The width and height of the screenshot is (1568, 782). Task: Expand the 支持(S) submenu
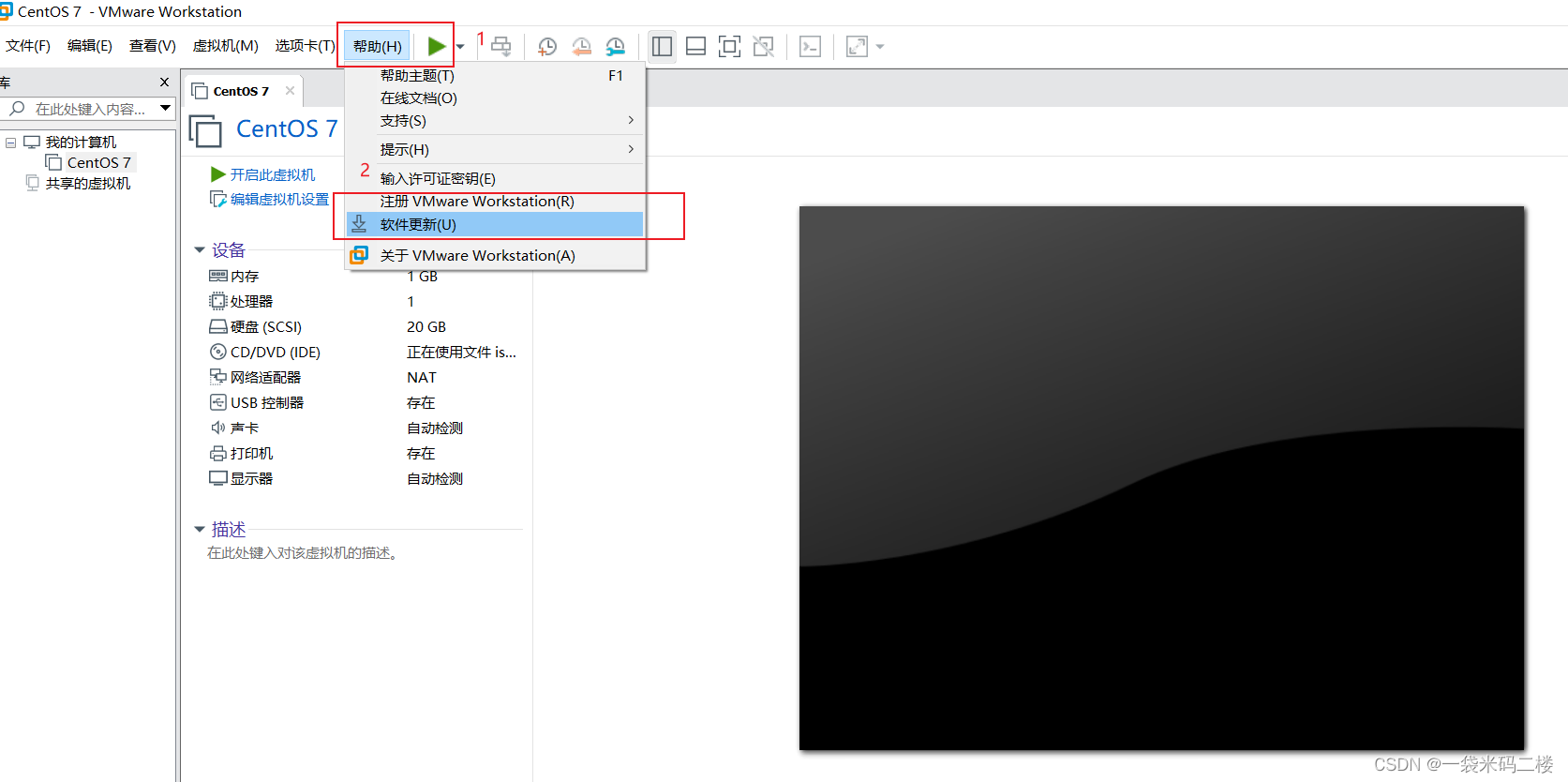coord(496,121)
